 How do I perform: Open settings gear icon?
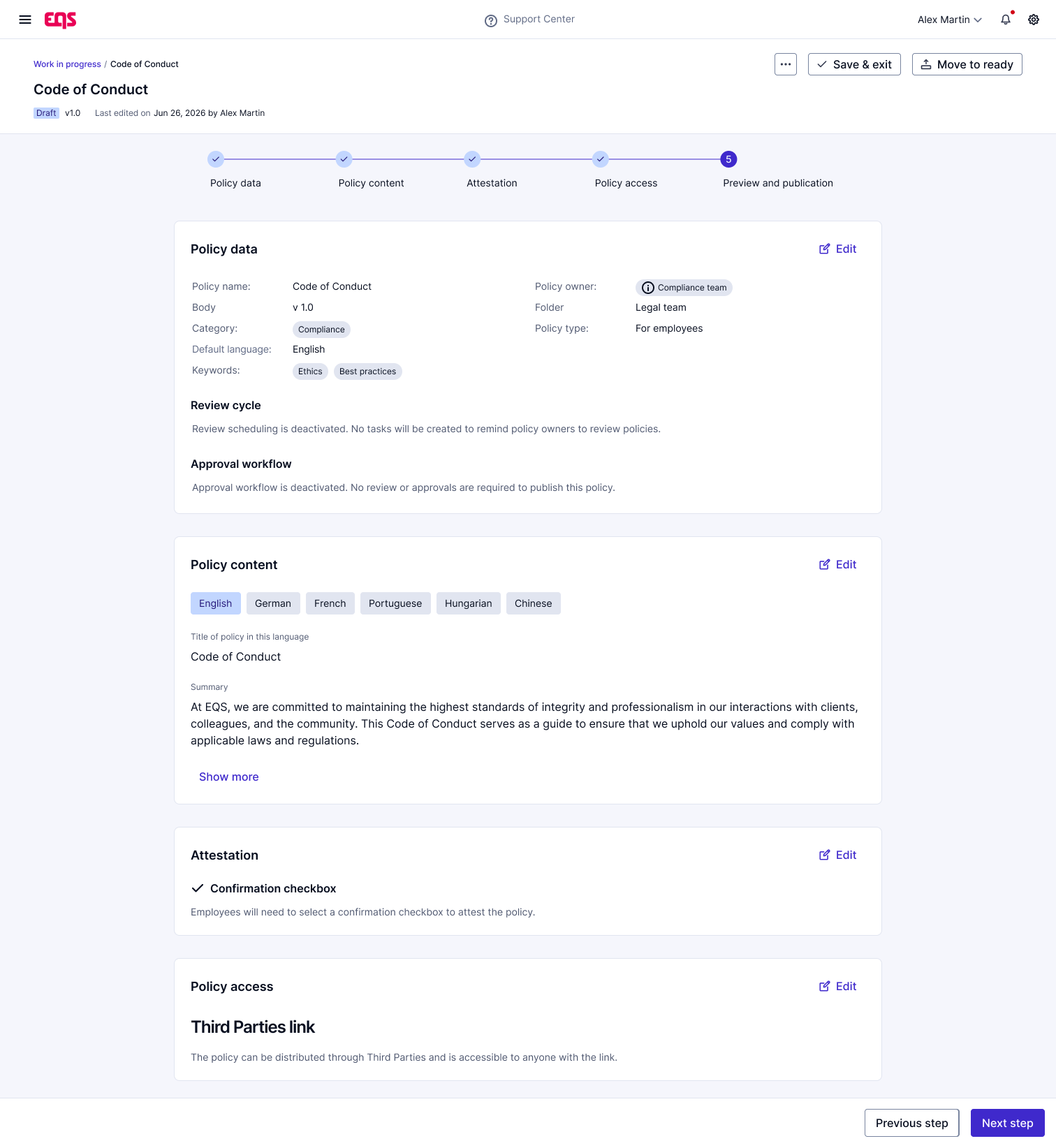[1034, 20]
